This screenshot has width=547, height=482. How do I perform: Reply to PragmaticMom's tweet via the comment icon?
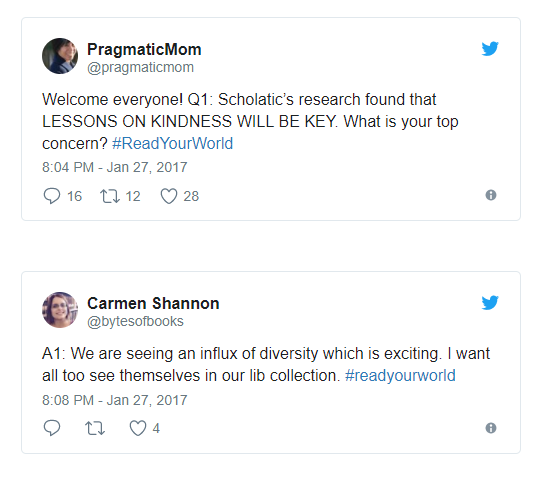52,196
